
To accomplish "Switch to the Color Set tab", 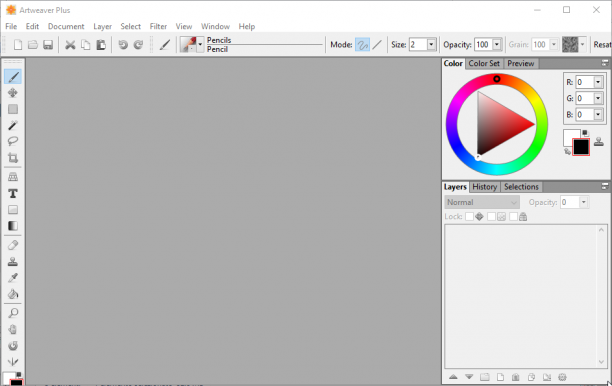I will coord(484,64).
